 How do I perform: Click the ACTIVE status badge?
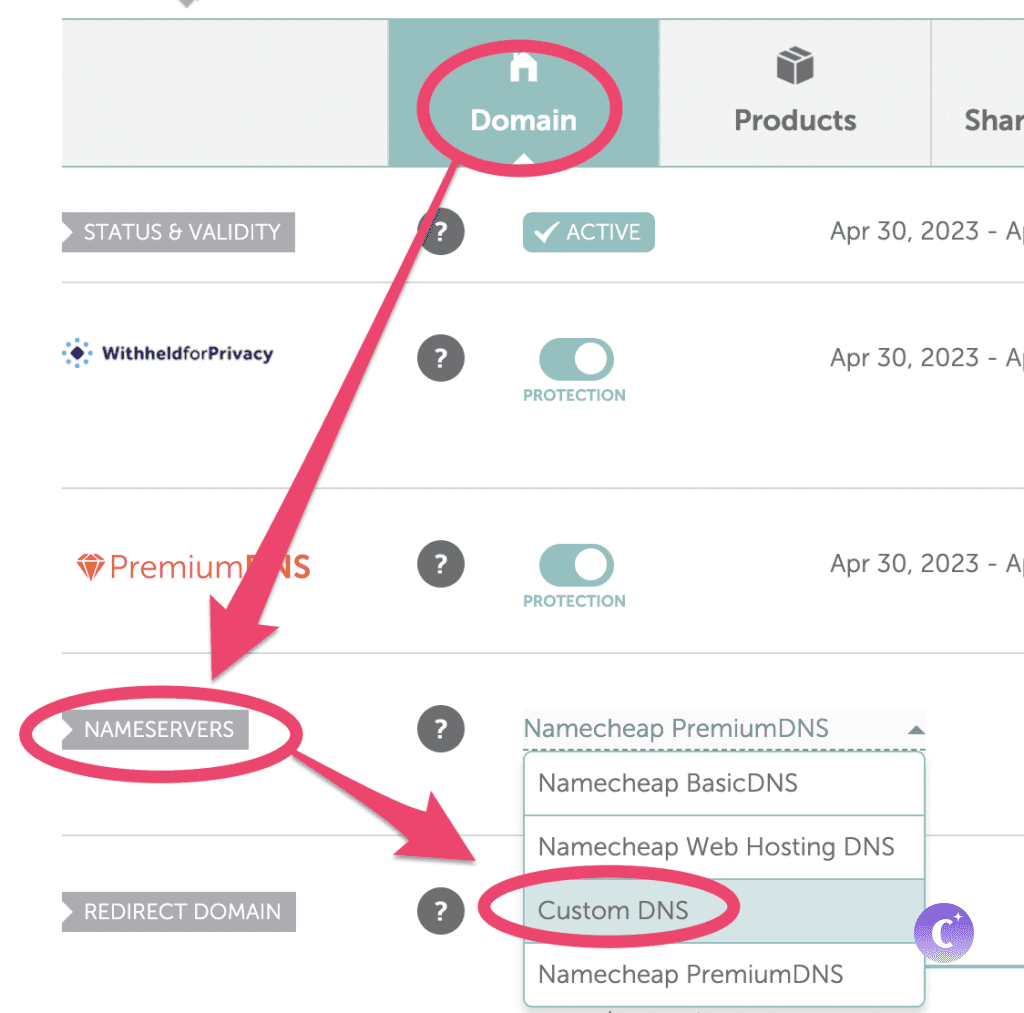(x=588, y=232)
